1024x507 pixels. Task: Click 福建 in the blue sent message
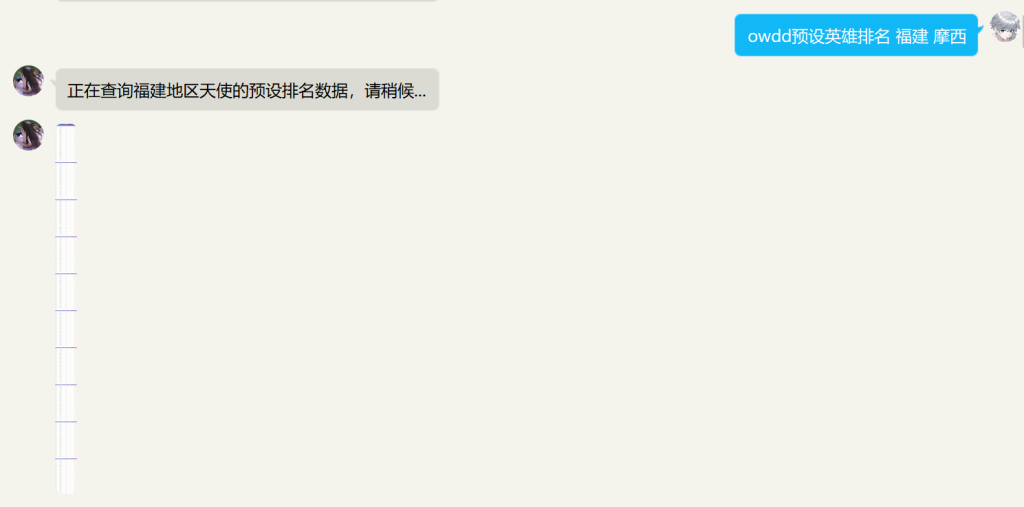click(x=912, y=37)
